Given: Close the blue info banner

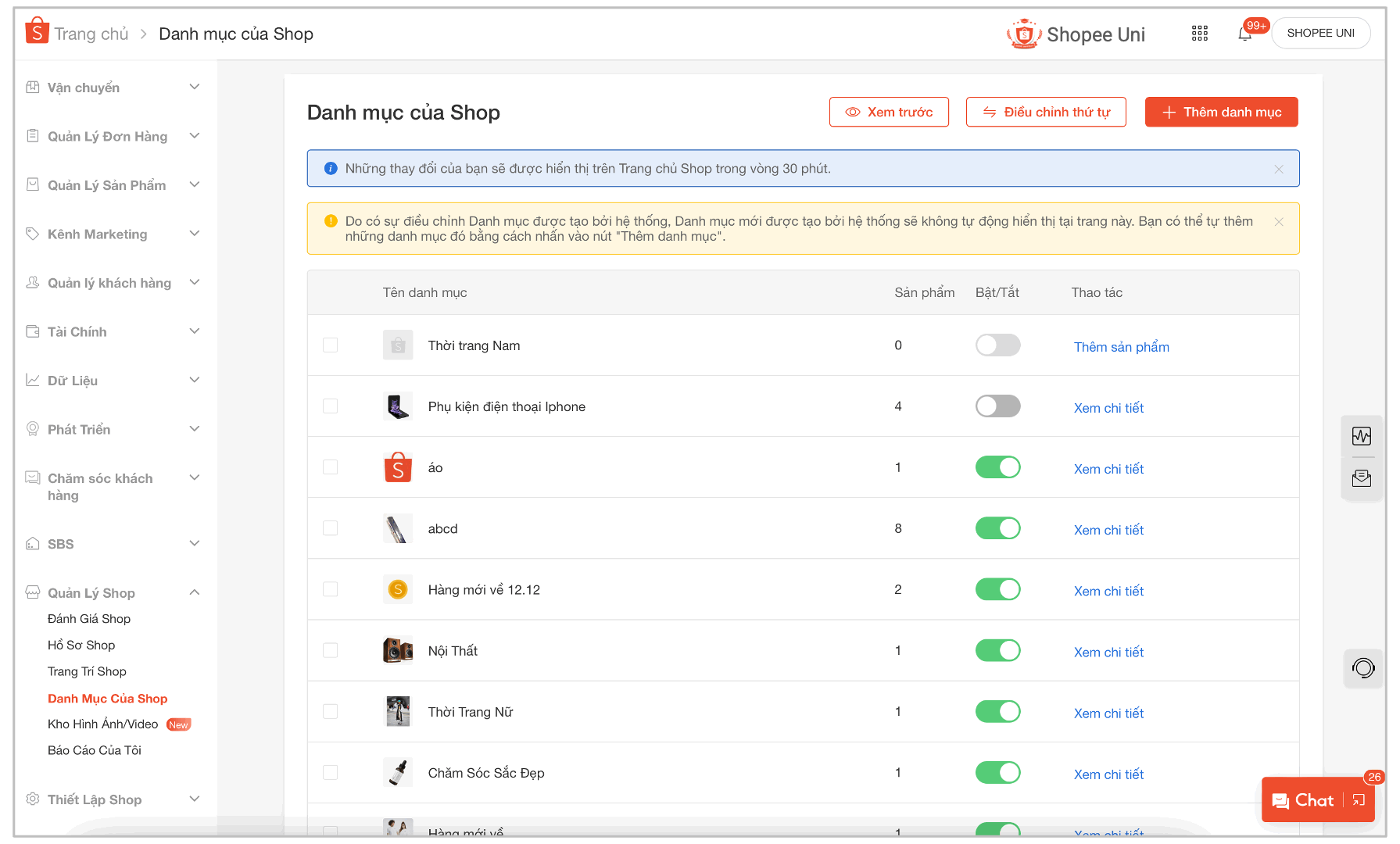Looking at the screenshot, I should 1279,169.
